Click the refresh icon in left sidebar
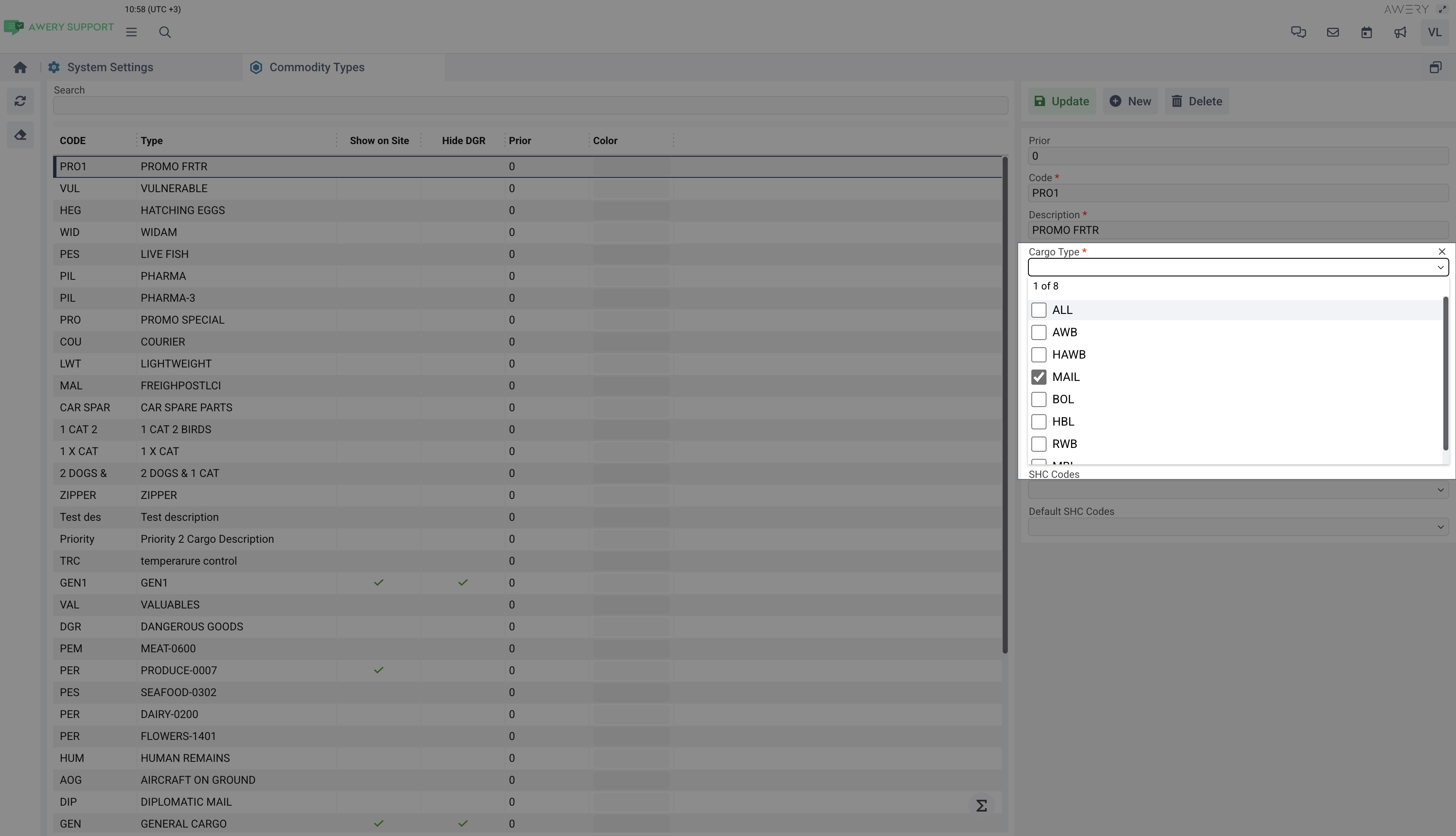The image size is (1456, 836). [x=20, y=101]
